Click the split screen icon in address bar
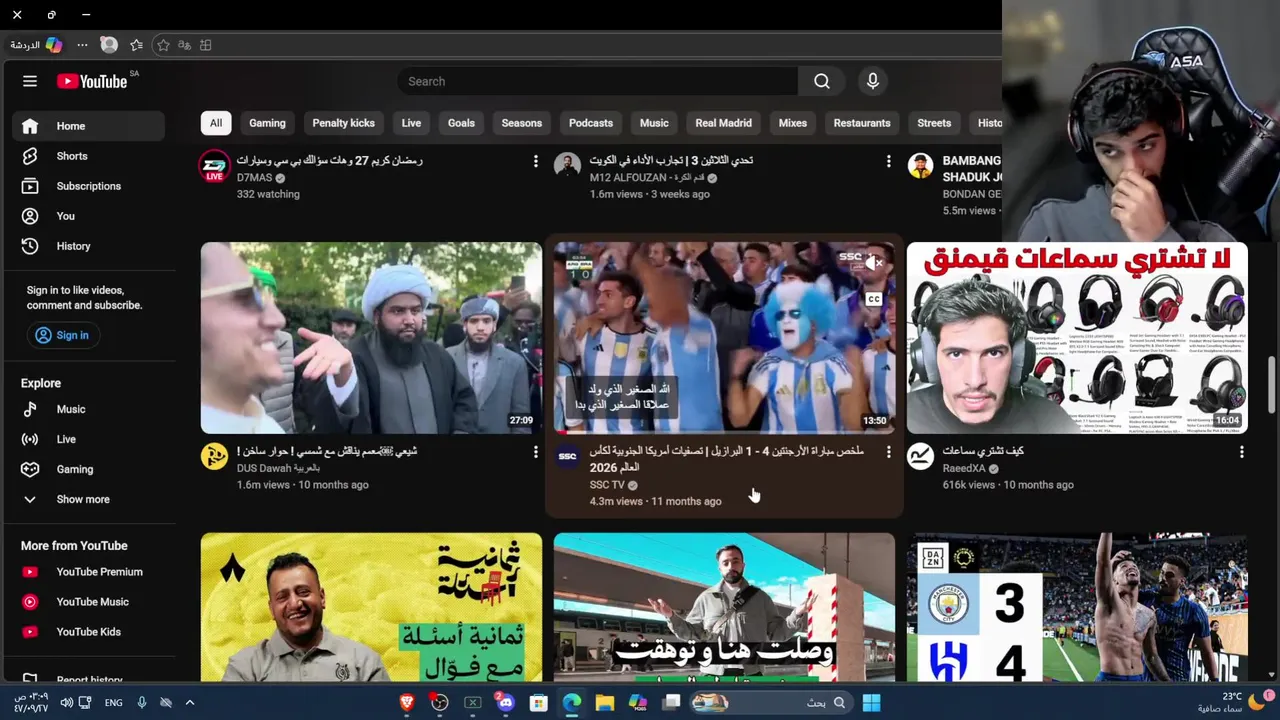The image size is (1280, 720). (206, 45)
